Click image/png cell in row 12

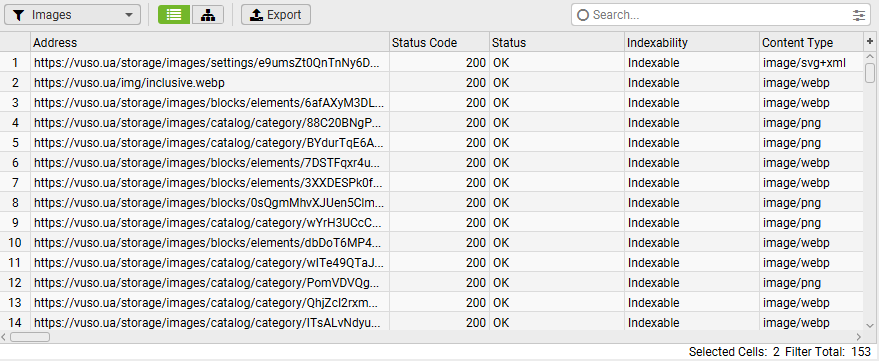tap(811, 283)
